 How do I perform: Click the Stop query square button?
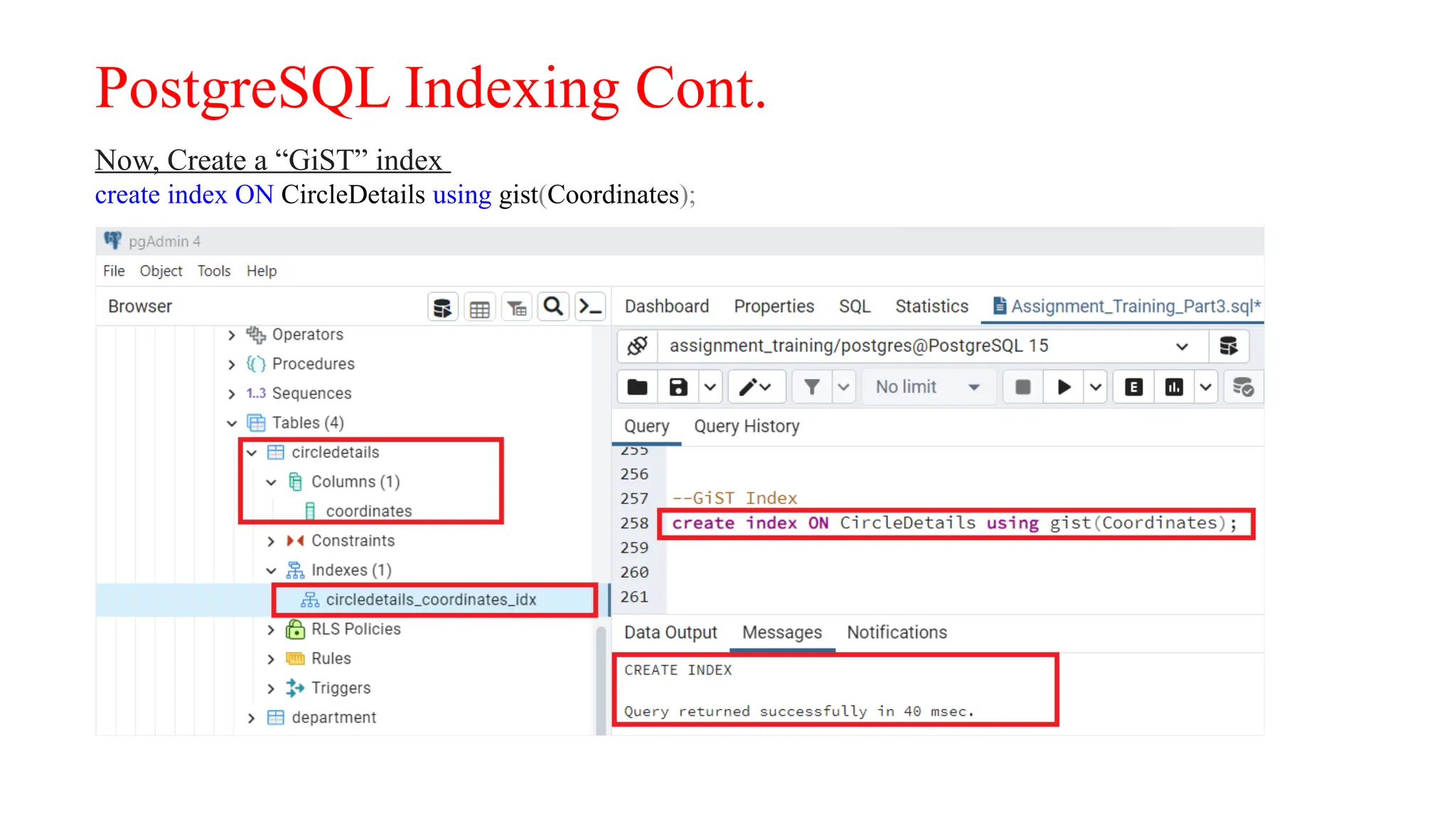point(1023,387)
